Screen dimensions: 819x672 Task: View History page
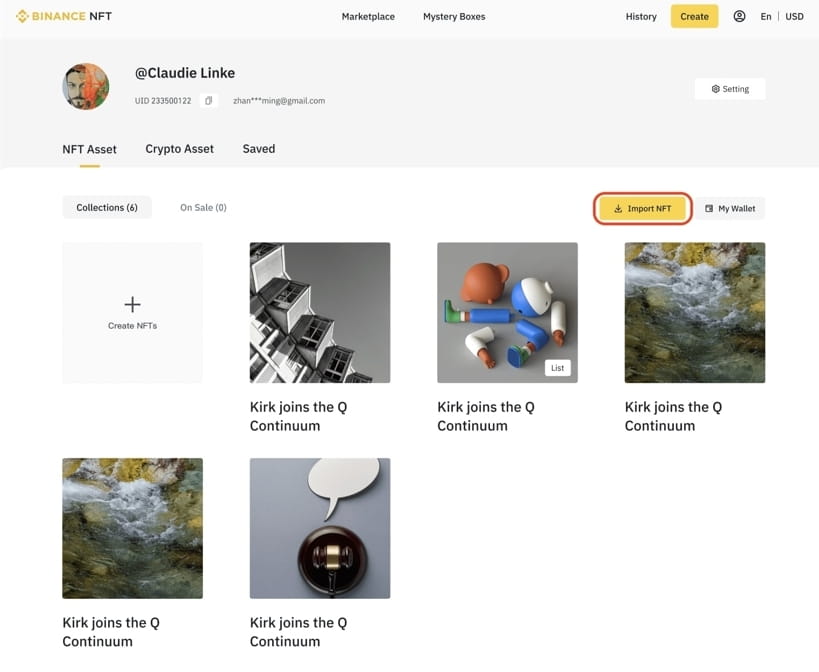coord(641,17)
